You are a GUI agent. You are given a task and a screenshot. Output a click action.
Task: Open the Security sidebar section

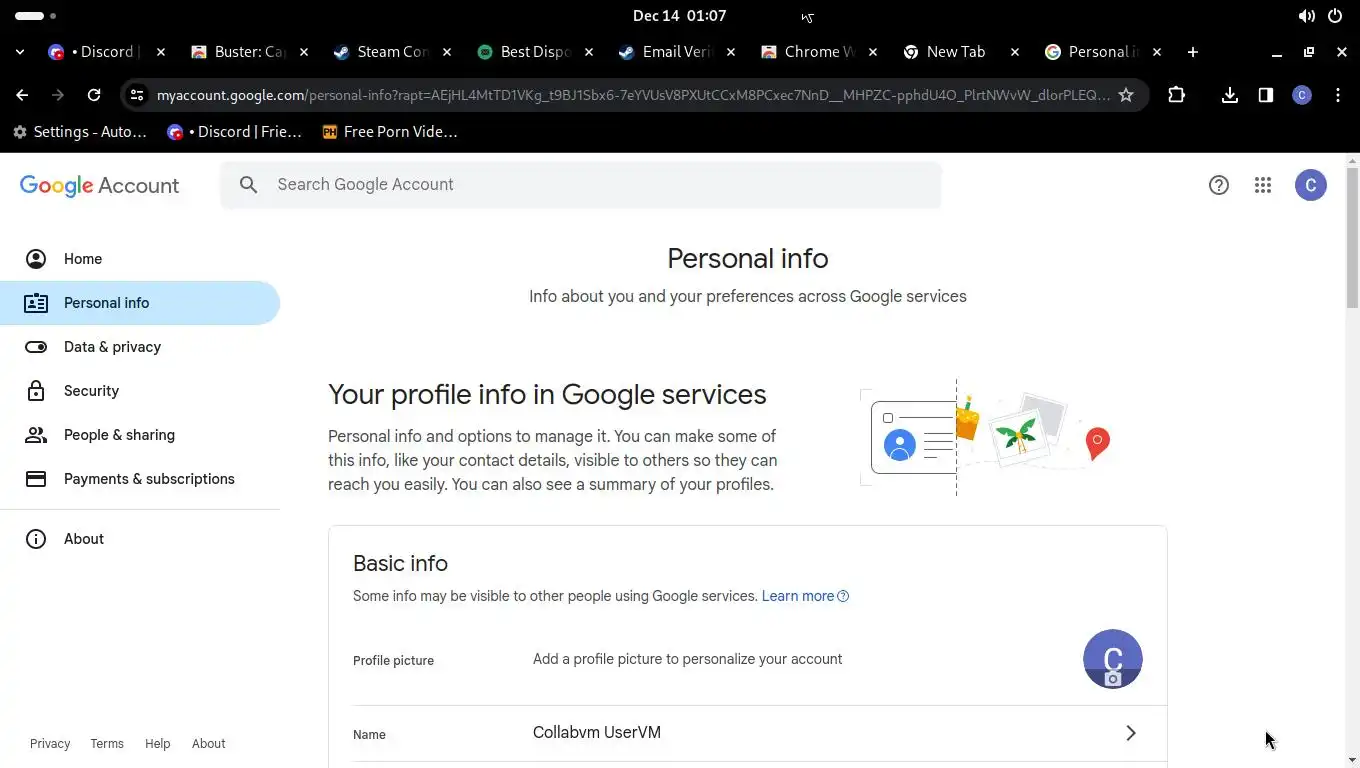[x=91, y=391]
